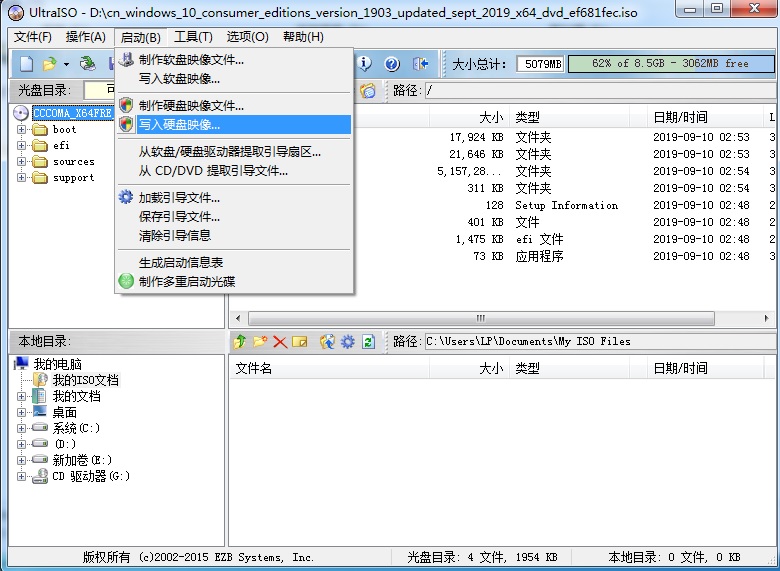This screenshot has width=780, height=571.
Task: Click the 应用程序 type cell
Action: tap(539, 256)
